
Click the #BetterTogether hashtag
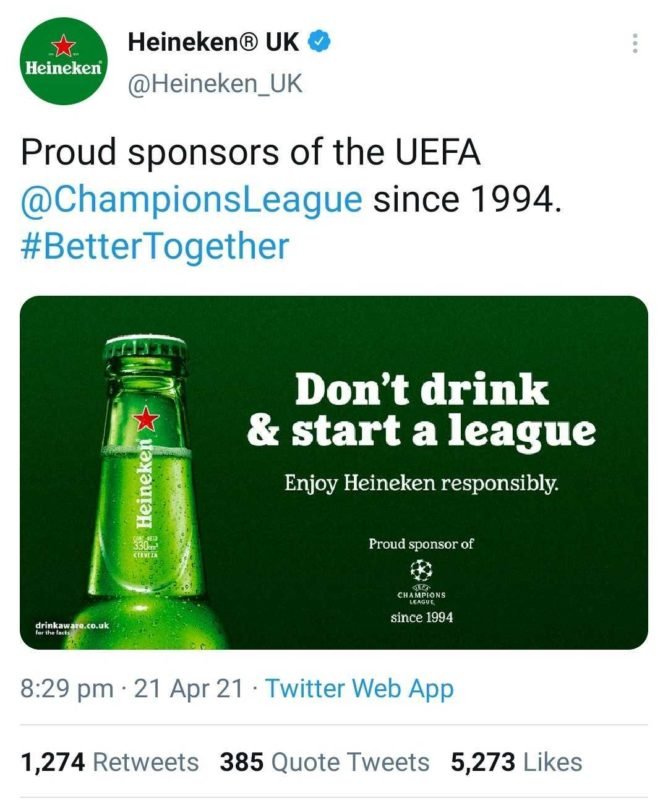click(155, 245)
